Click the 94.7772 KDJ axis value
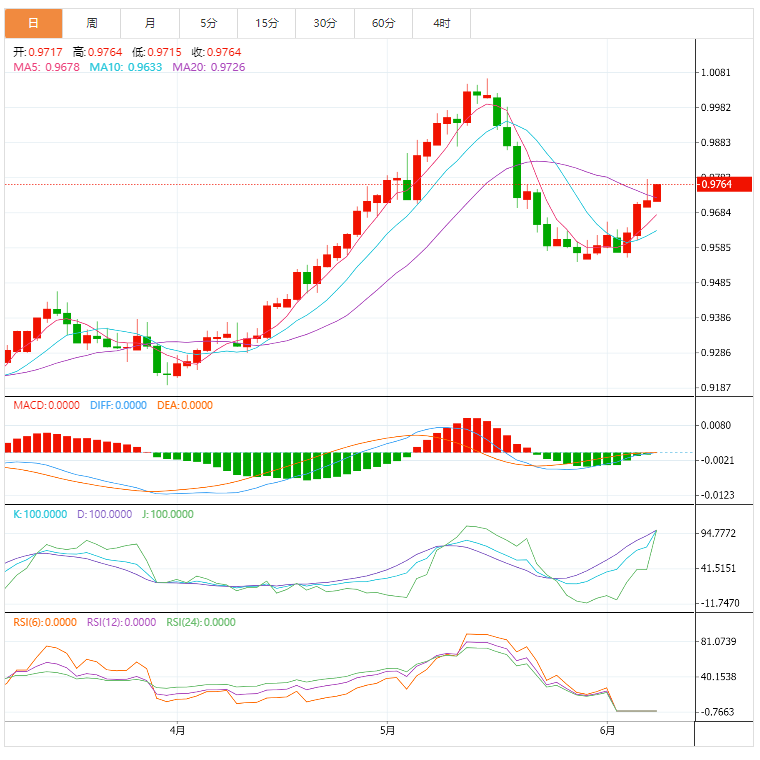 pyautogui.click(x=718, y=534)
